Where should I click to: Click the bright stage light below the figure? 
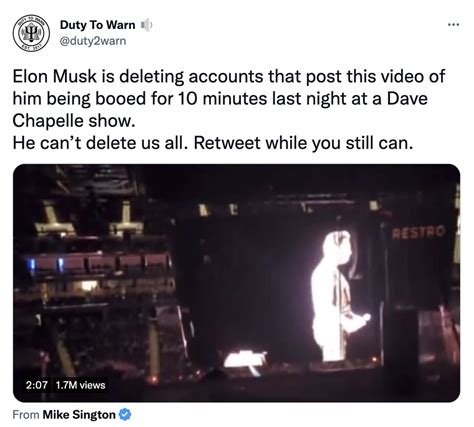(x=245, y=360)
